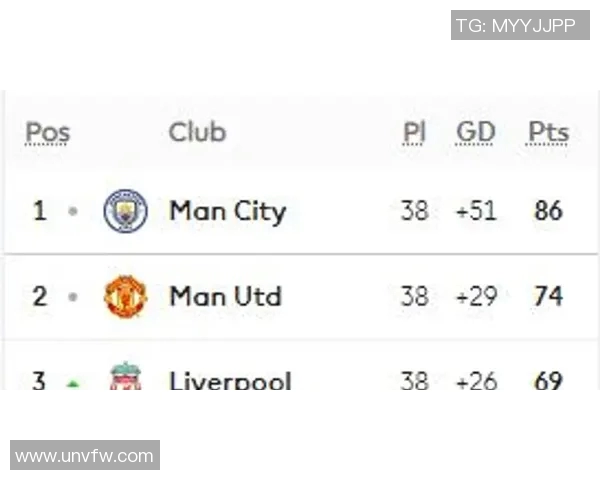Sort table by Pos column header

coord(47,132)
